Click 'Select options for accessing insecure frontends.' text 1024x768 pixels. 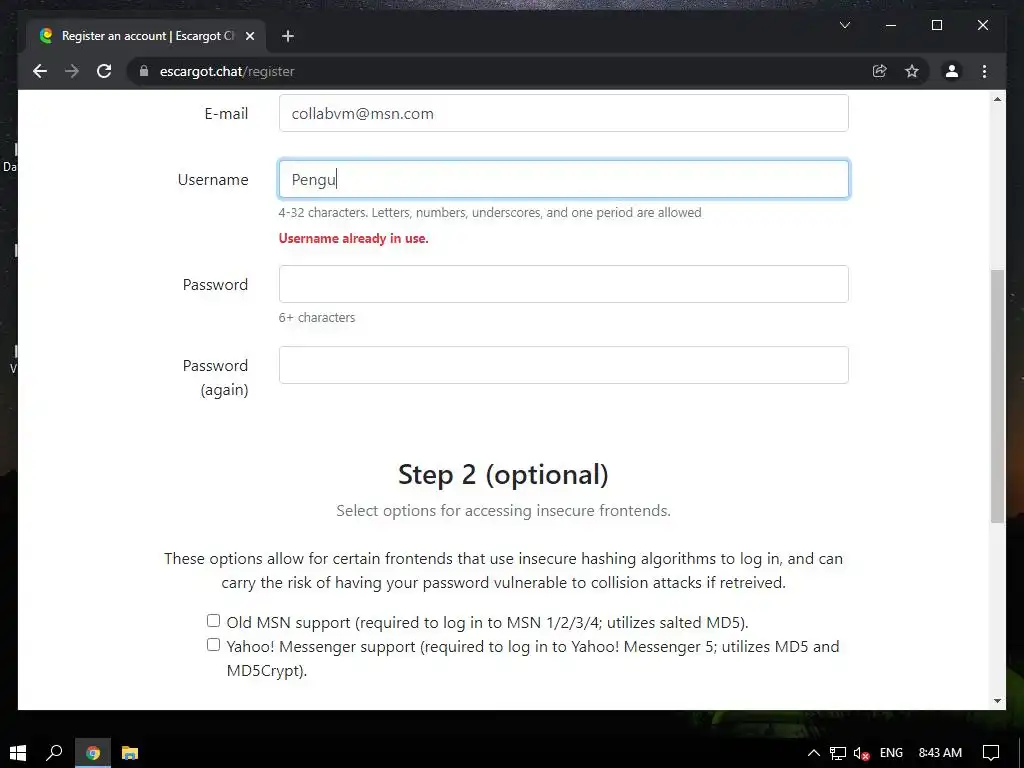[503, 511]
